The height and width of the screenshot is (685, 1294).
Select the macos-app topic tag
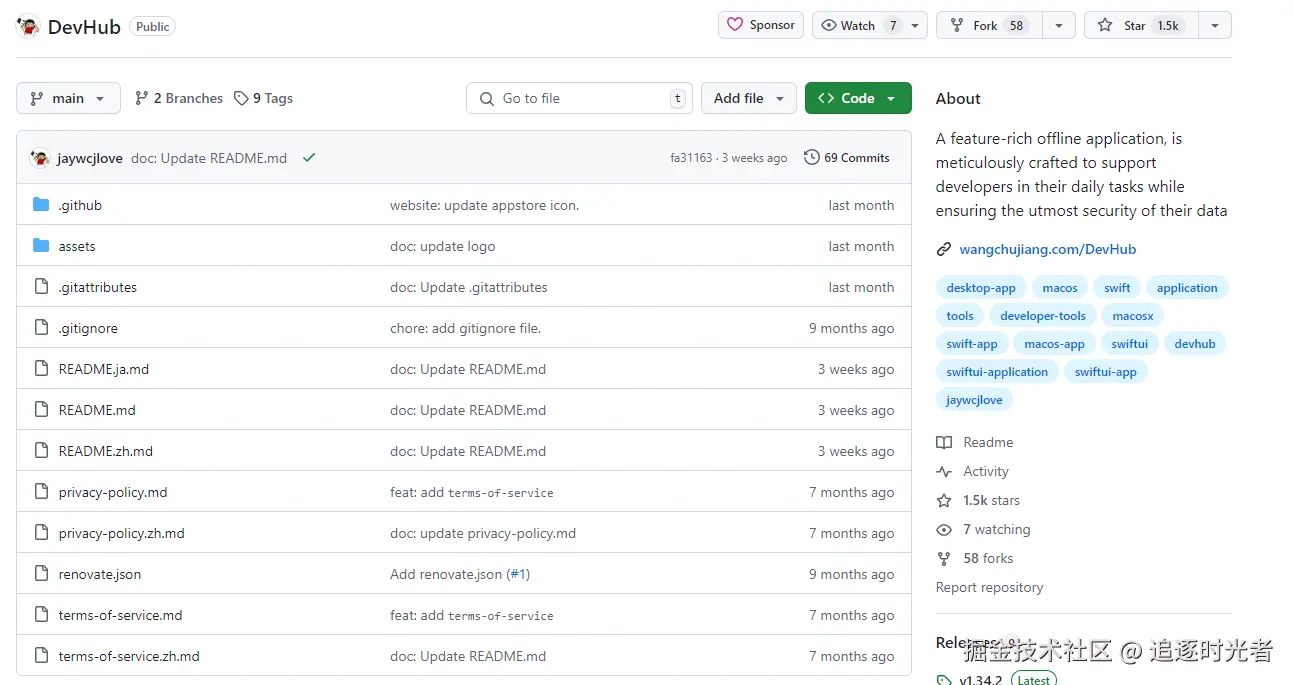tap(1054, 344)
